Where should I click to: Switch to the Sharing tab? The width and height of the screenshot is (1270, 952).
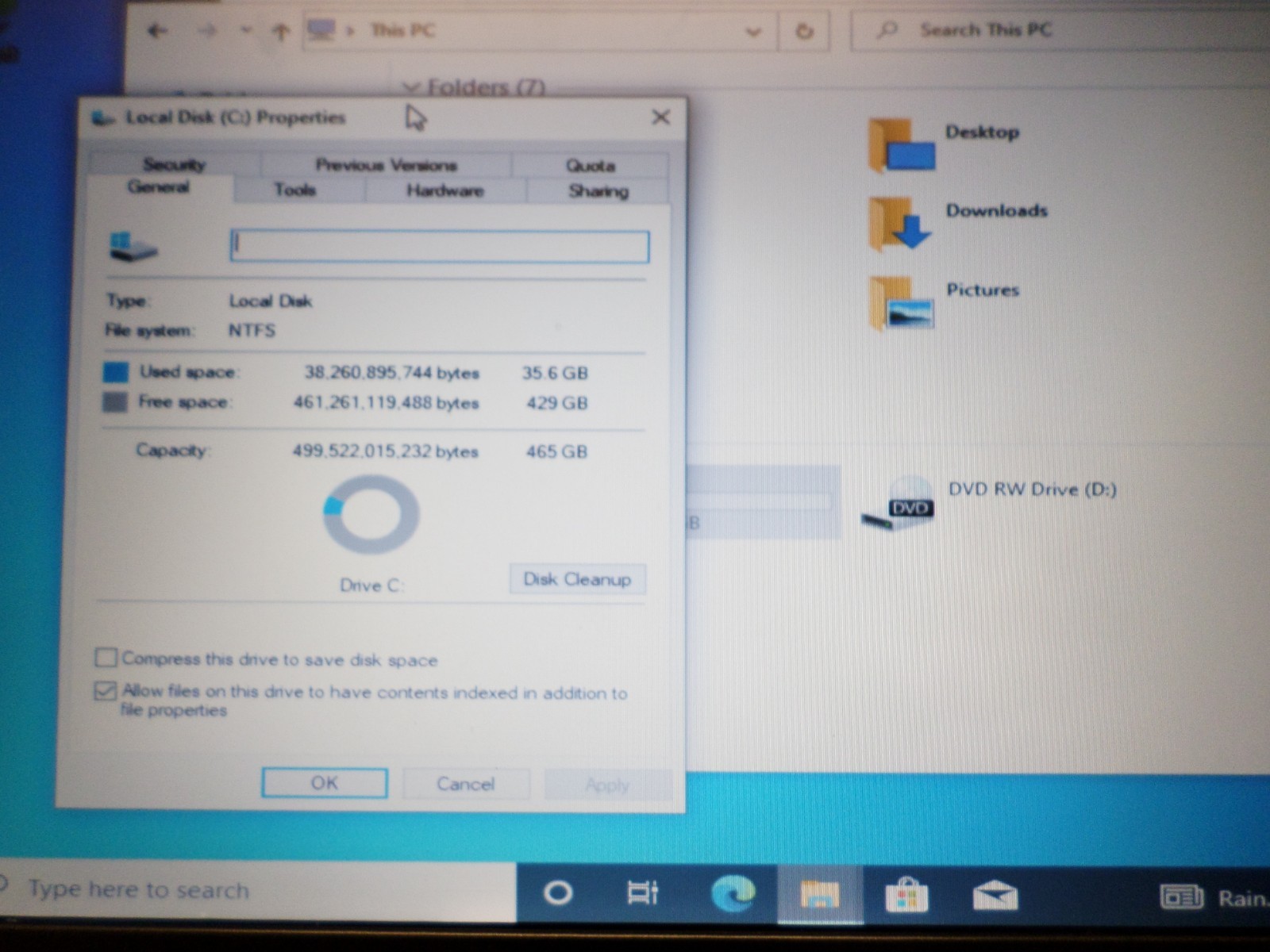tap(598, 191)
